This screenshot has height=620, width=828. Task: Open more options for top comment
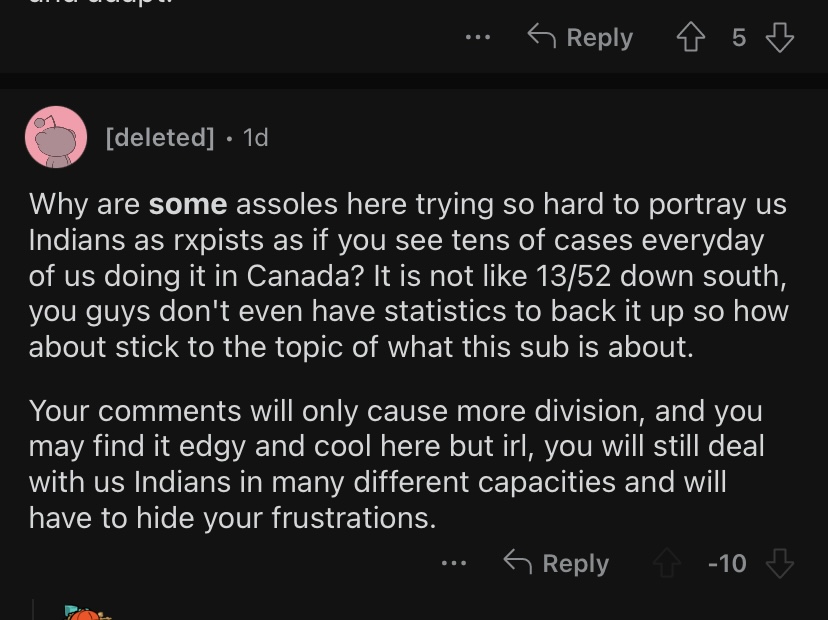pyautogui.click(x=478, y=37)
